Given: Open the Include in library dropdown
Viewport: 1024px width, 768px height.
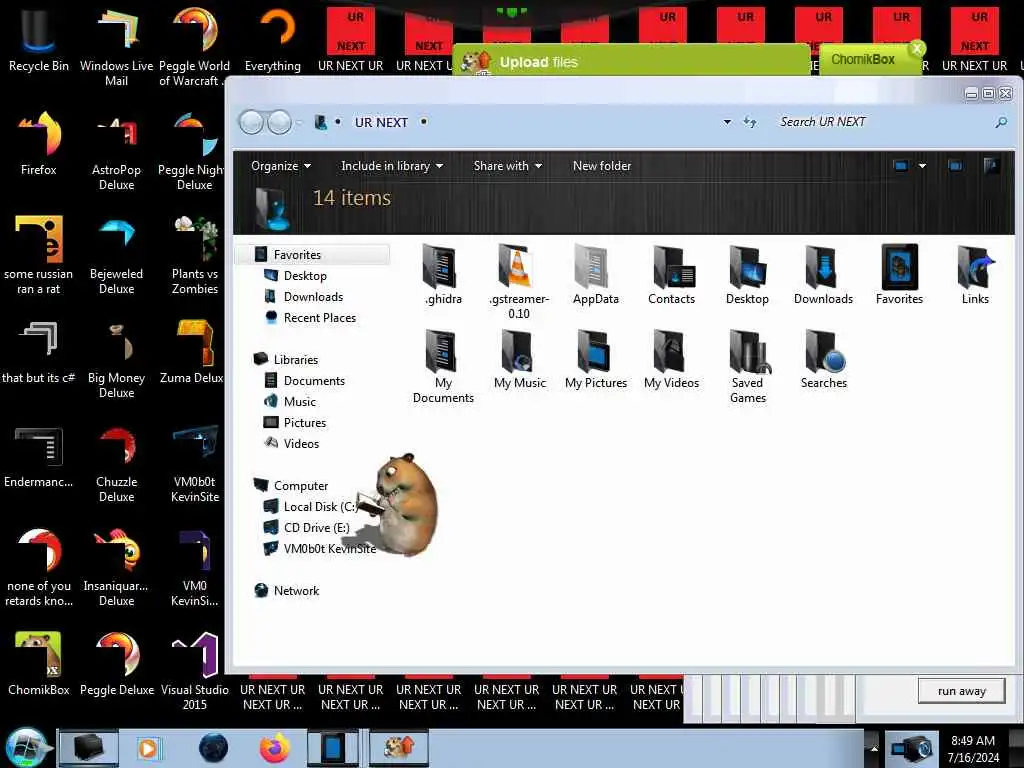Looking at the screenshot, I should 392,166.
